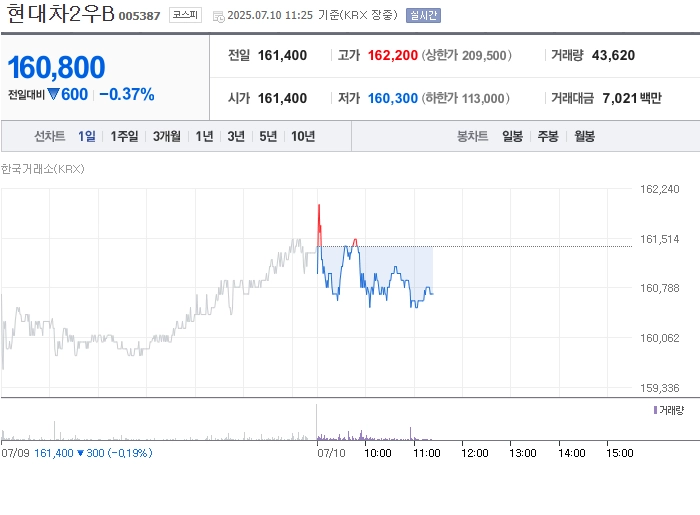Click the change rate −0.37%
Screen dimensions: 700x515
pos(127,94)
